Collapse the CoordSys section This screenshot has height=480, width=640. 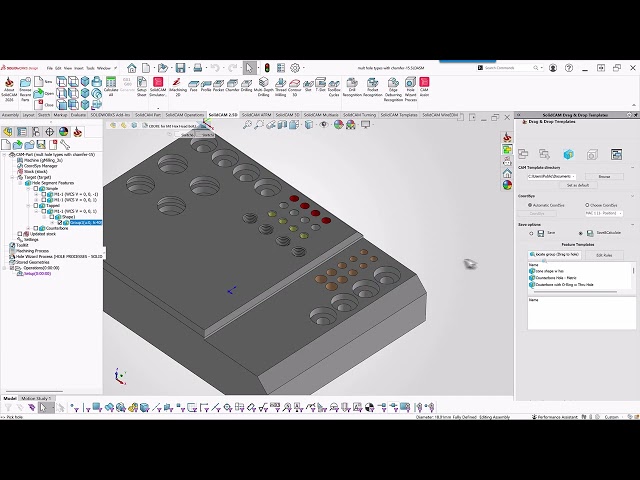click(x=632, y=196)
